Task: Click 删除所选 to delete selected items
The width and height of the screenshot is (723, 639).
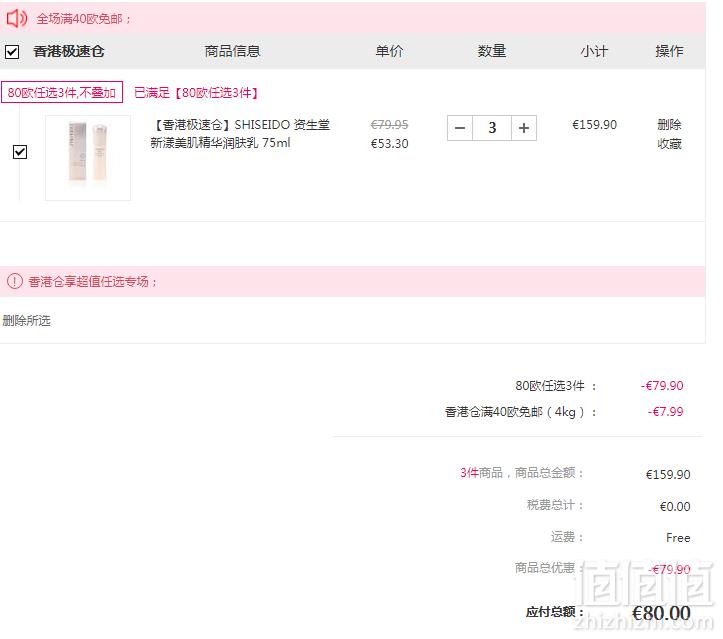Action: [26, 320]
